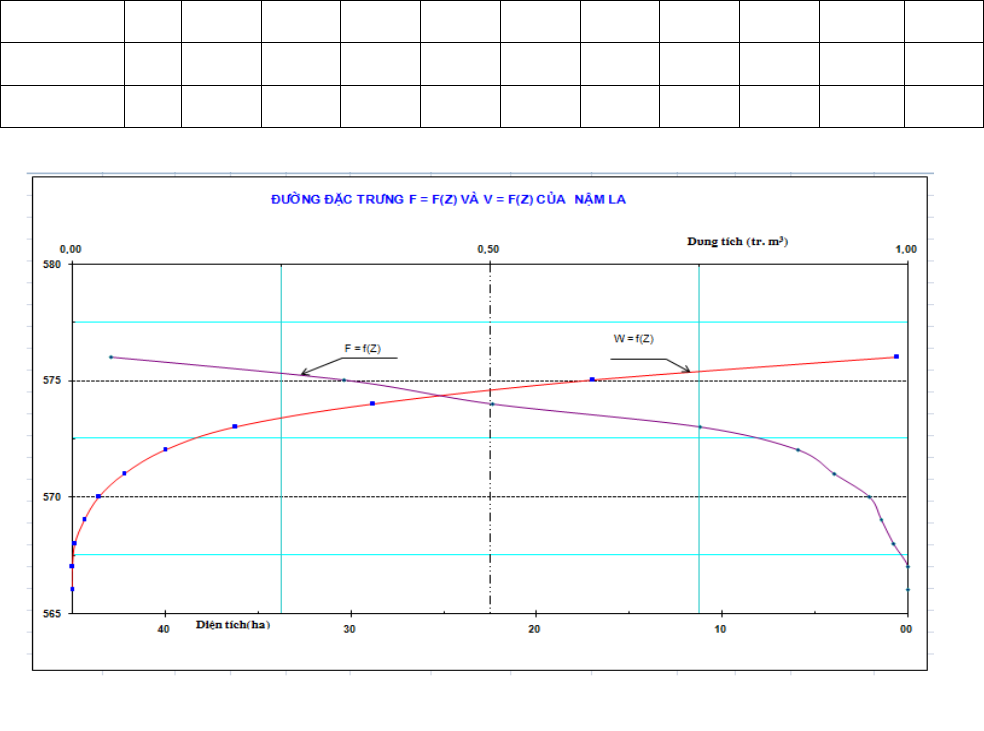The image size is (984, 731).
Task: Select the 30 bottom axis label
Action: tap(349, 629)
